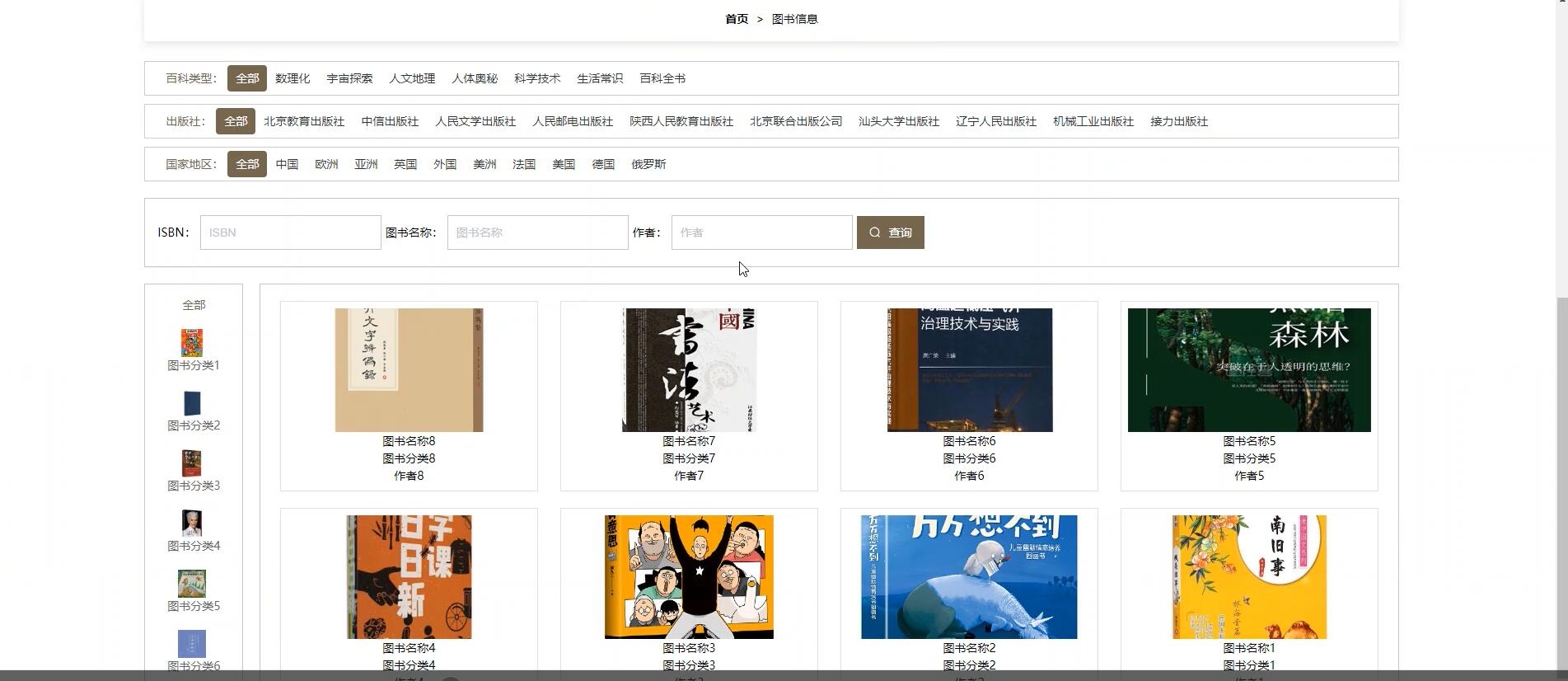Filter publisher by 北京教育出版社
The height and width of the screenshot is (681, 1568).
(304, 121)
